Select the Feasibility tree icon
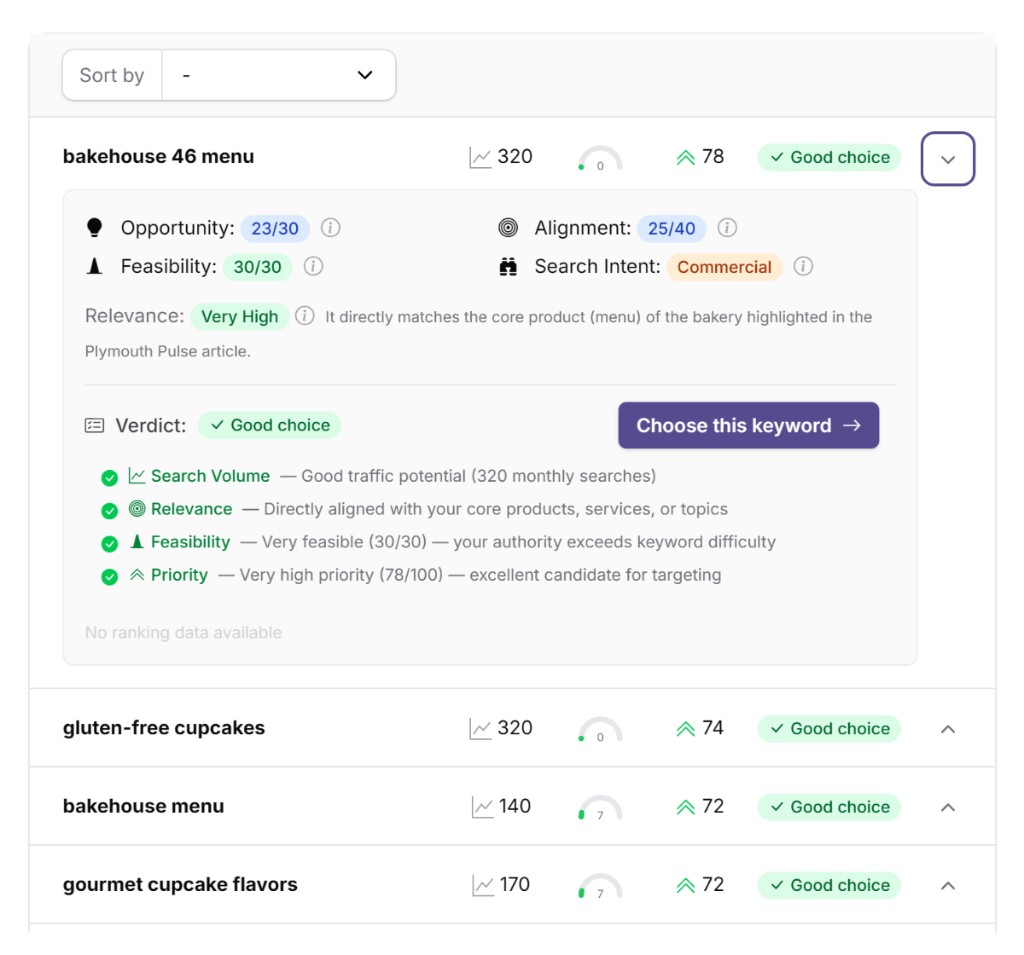 click(x=95, y=266)
